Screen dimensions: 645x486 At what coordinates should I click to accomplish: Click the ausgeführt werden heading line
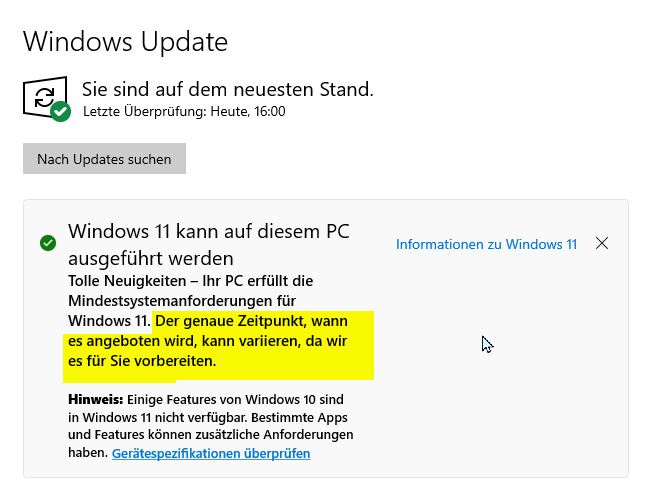pyautogui.click(x=151, y=259)
